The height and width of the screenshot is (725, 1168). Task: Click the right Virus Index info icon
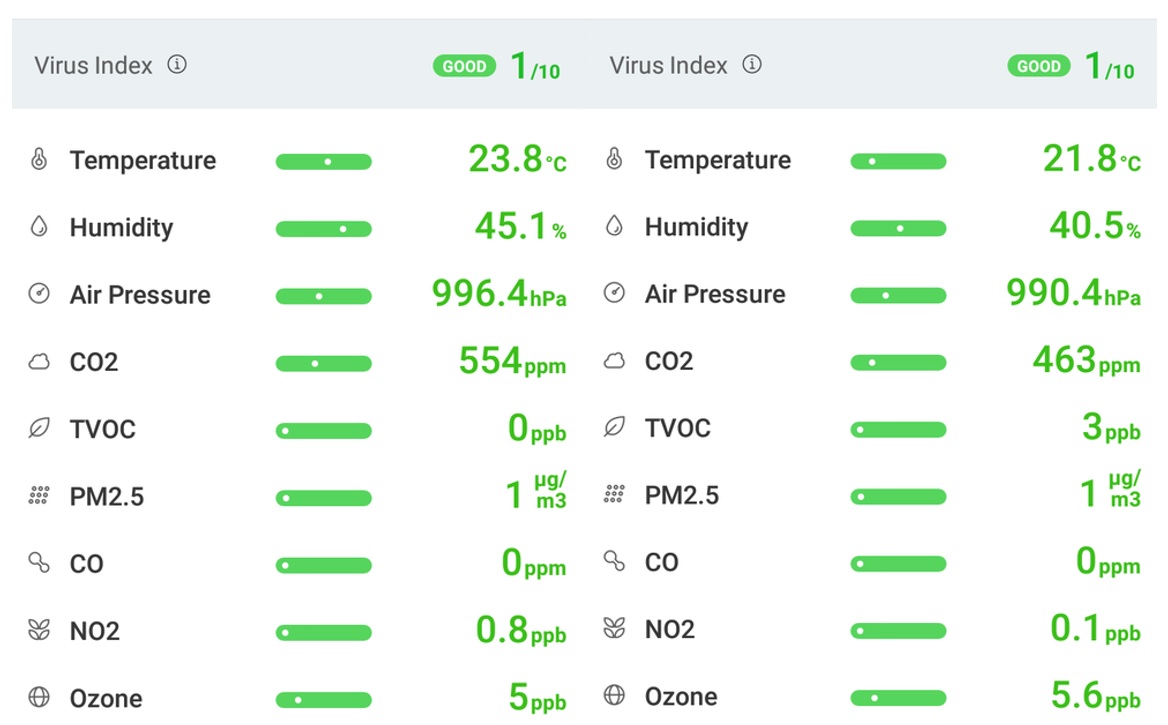[x=752, y=65]
